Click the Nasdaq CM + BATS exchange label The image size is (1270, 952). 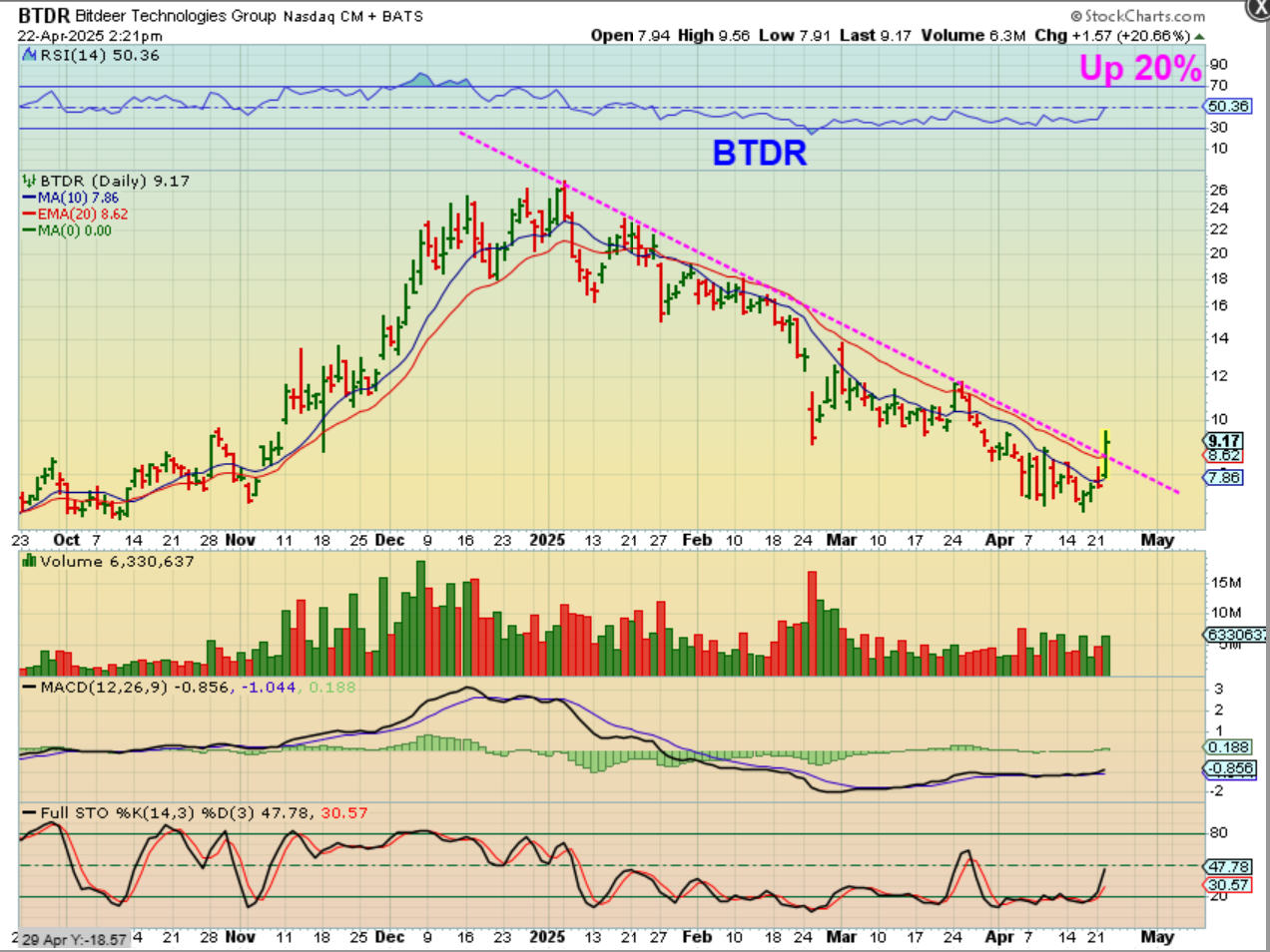(x=353, y=17)
